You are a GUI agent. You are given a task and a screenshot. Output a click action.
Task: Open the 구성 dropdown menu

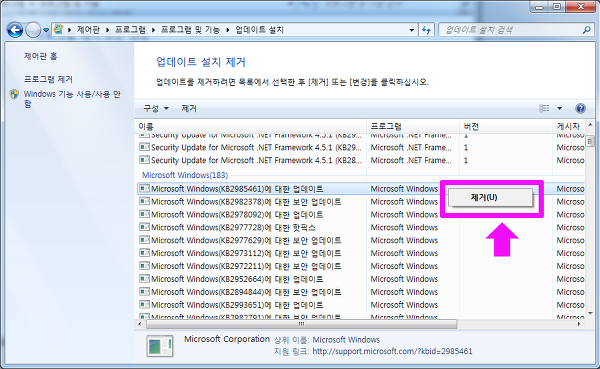click(x=156, y=109)
